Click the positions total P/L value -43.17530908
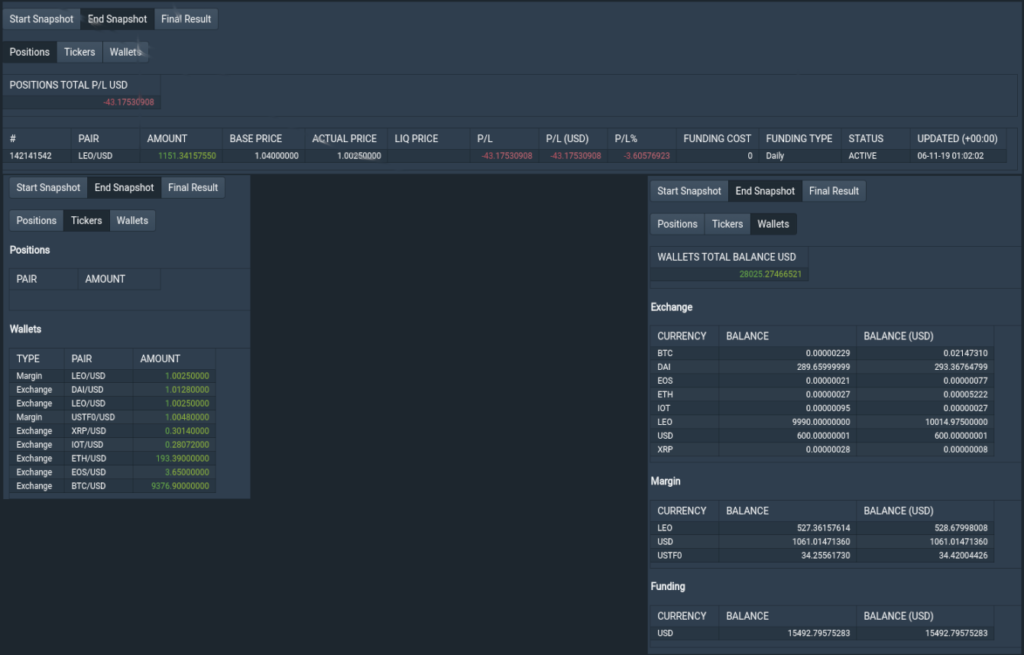1024x655 pixels. [x=128, y=102]
